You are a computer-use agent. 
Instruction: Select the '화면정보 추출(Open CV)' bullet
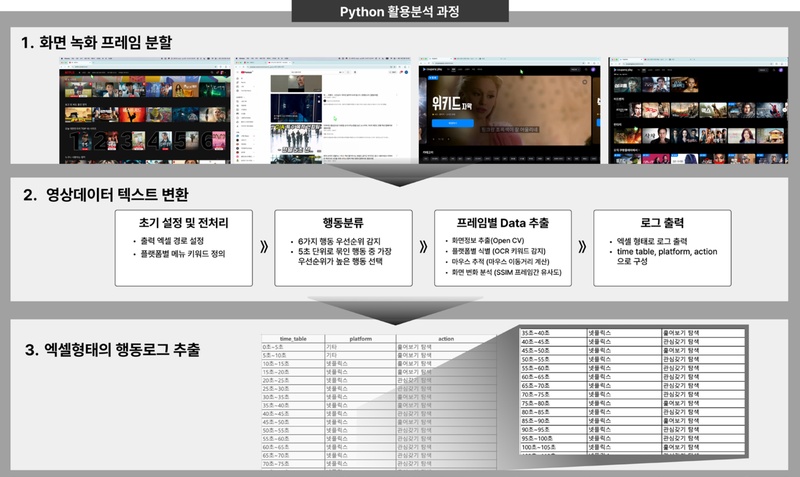(x=488, y=240)
